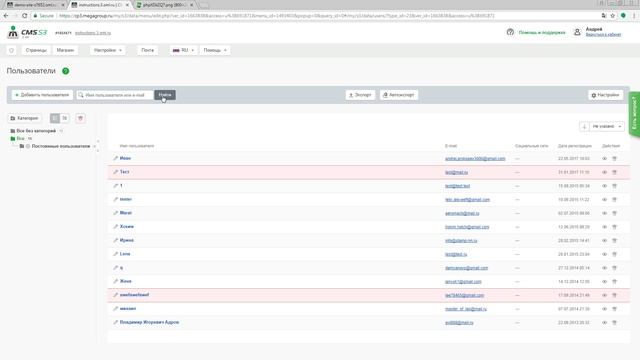Toggle the eye icon in Женя's row
Viewport: 640px width, 360px height.
point(604,282)
